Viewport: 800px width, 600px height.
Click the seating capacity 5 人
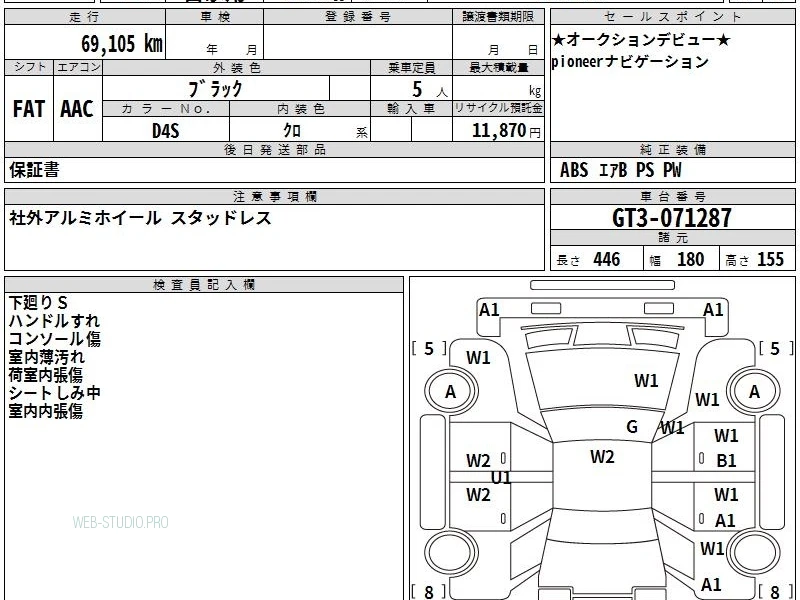(429, 90)
